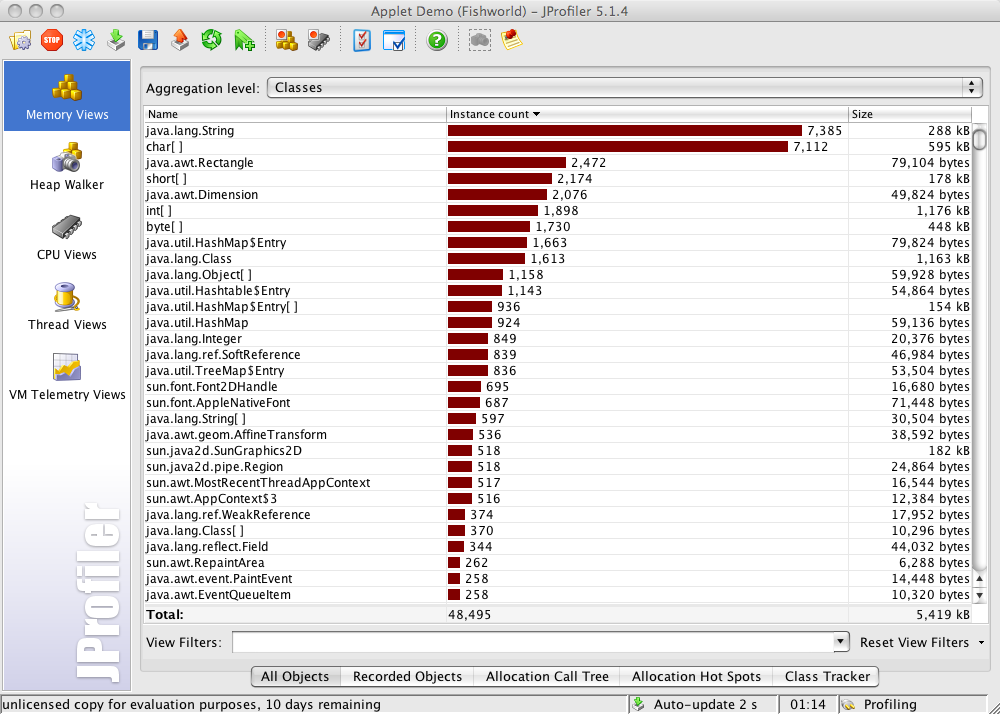Open session settings red checklist icon
This screenshot has width=1000, height=714.
tap(362, 41)
